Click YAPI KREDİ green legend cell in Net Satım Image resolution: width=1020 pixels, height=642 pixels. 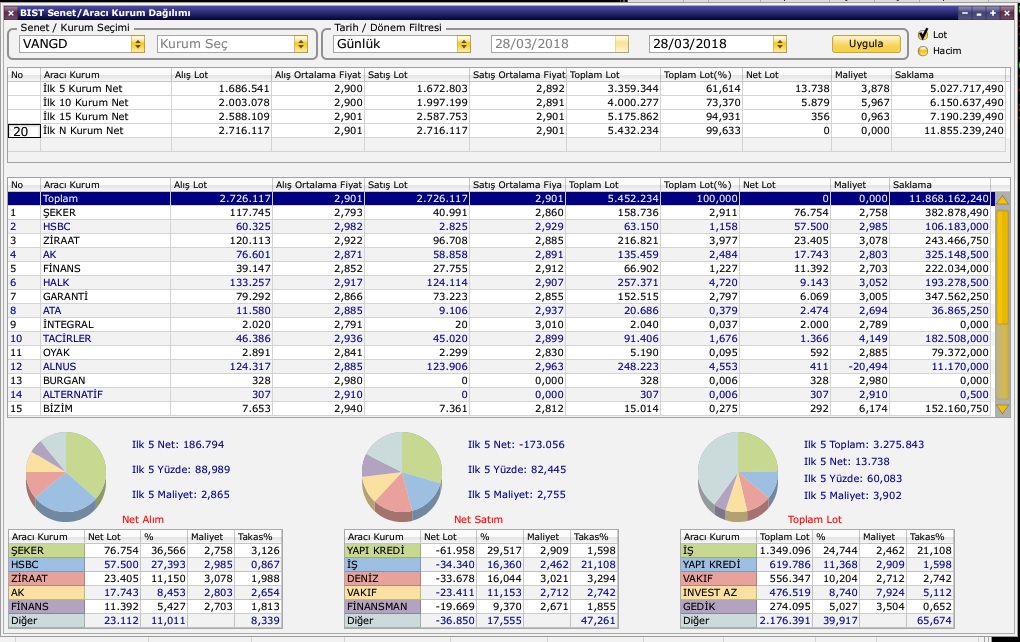[x=382, y=550]
